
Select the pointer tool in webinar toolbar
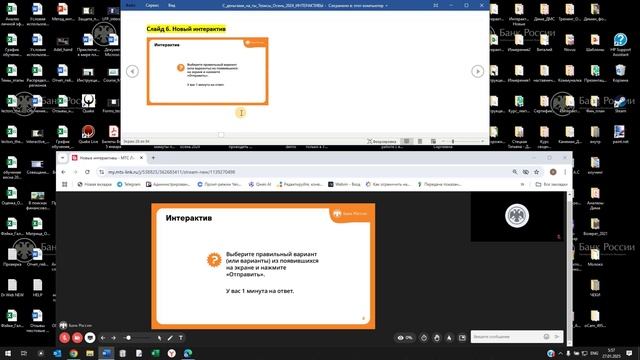pyautogui.click(x=160, y=338)
